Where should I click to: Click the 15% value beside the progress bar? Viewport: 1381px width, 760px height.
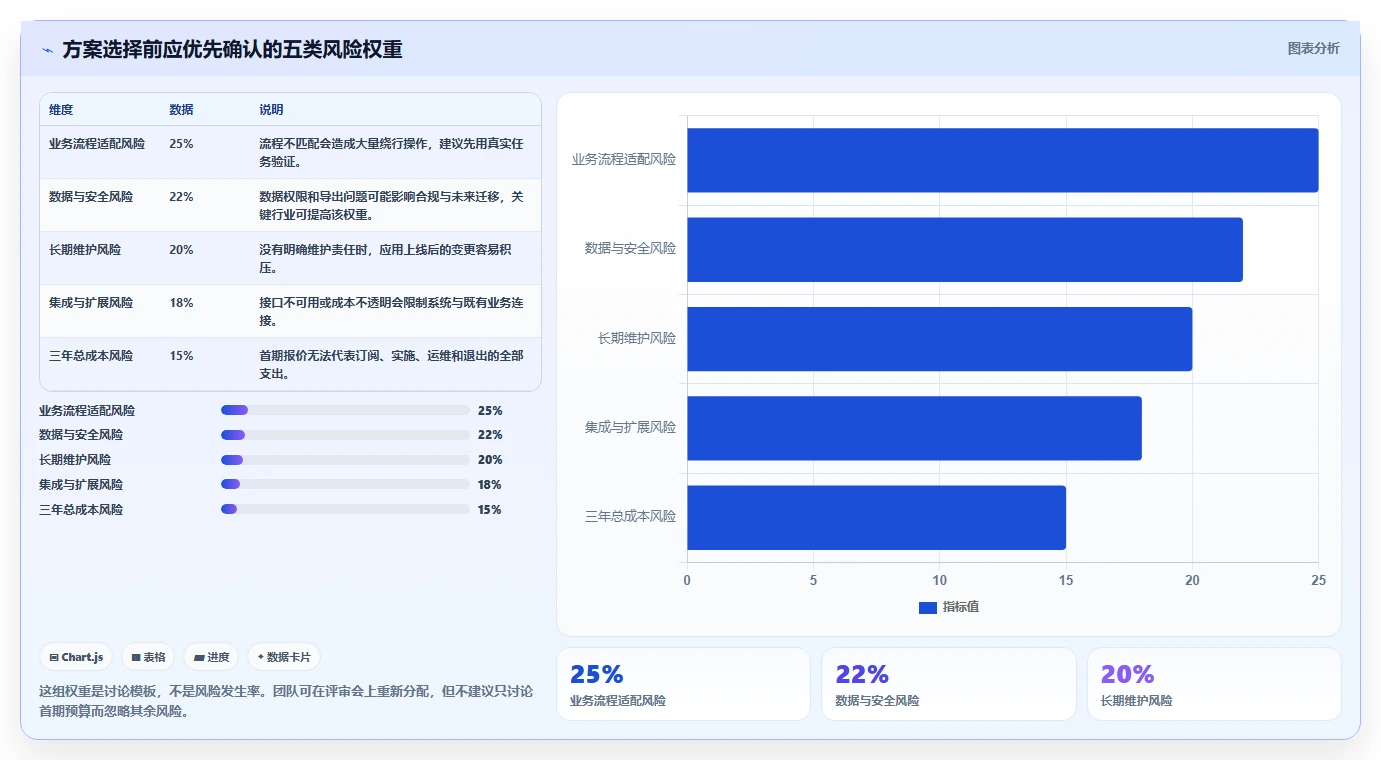(490, 510)
